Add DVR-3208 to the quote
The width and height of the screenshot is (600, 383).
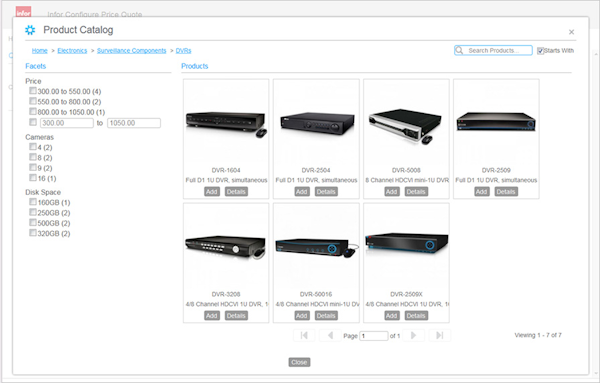(x=212, y=316)
